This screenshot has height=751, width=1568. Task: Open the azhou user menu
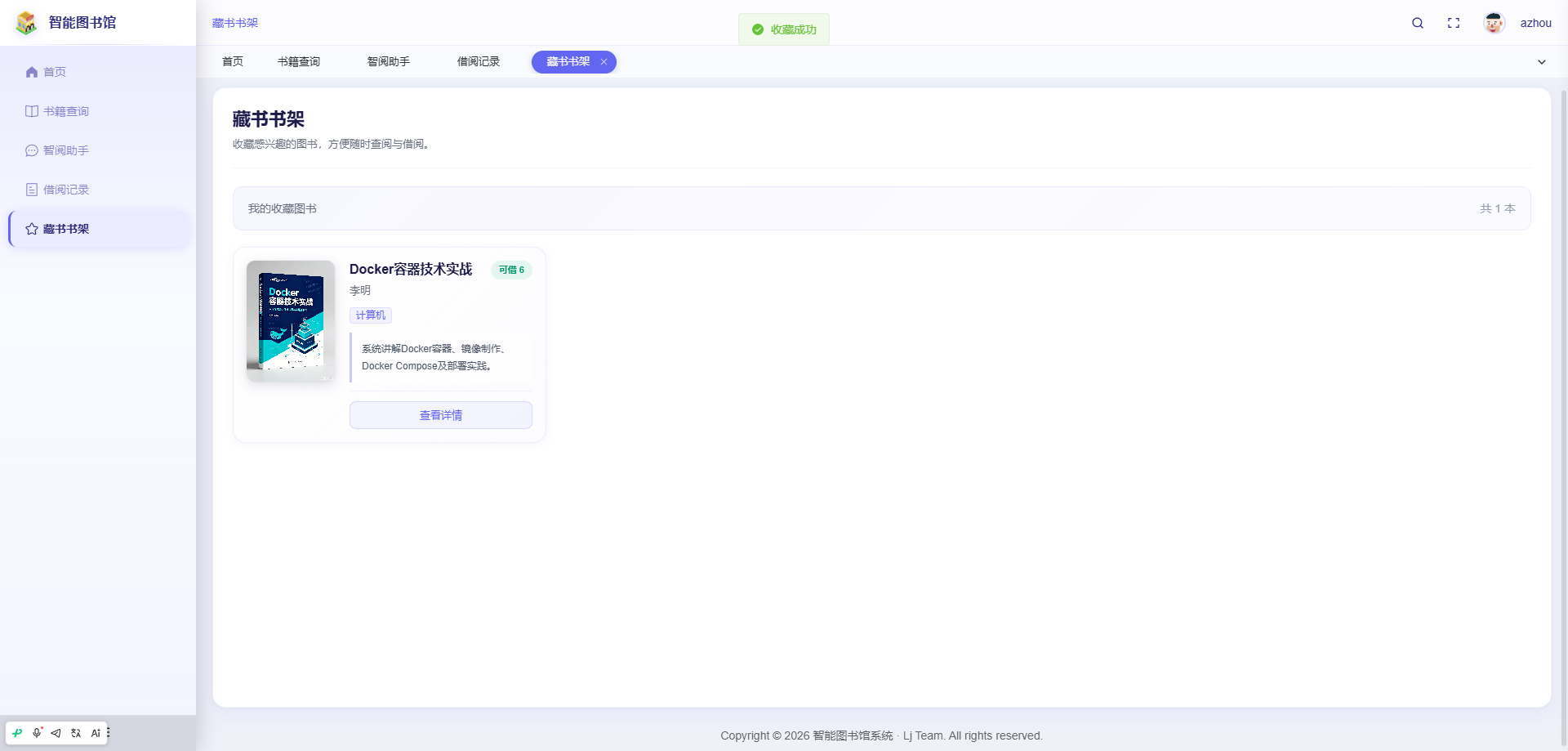click(1535, 23)
